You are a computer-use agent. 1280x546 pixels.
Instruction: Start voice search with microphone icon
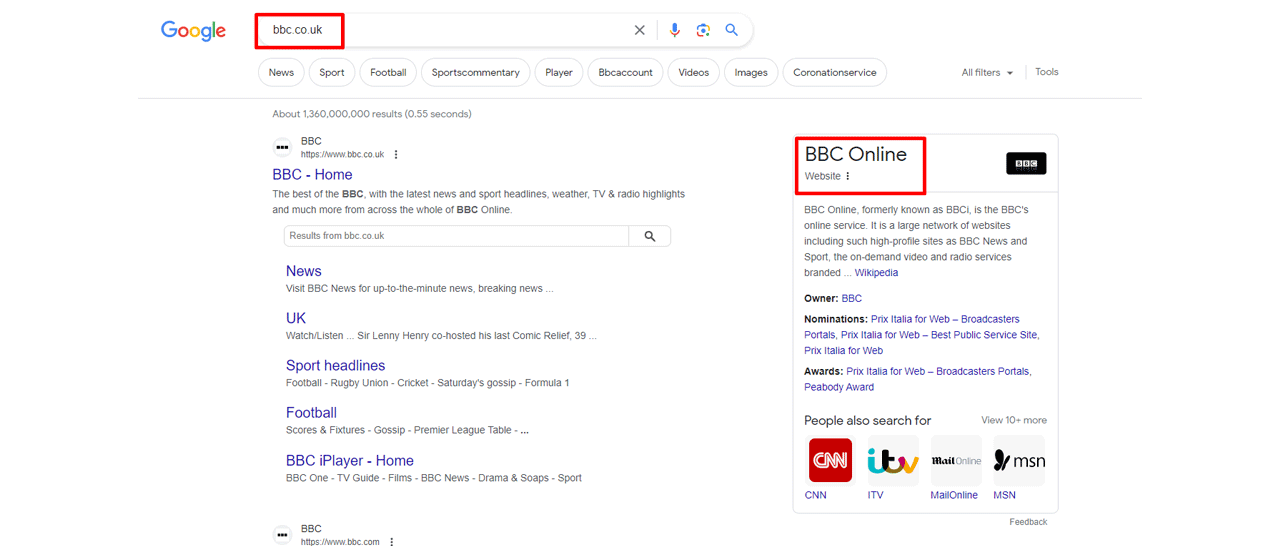pyautogui.click(x=675, y=30)
